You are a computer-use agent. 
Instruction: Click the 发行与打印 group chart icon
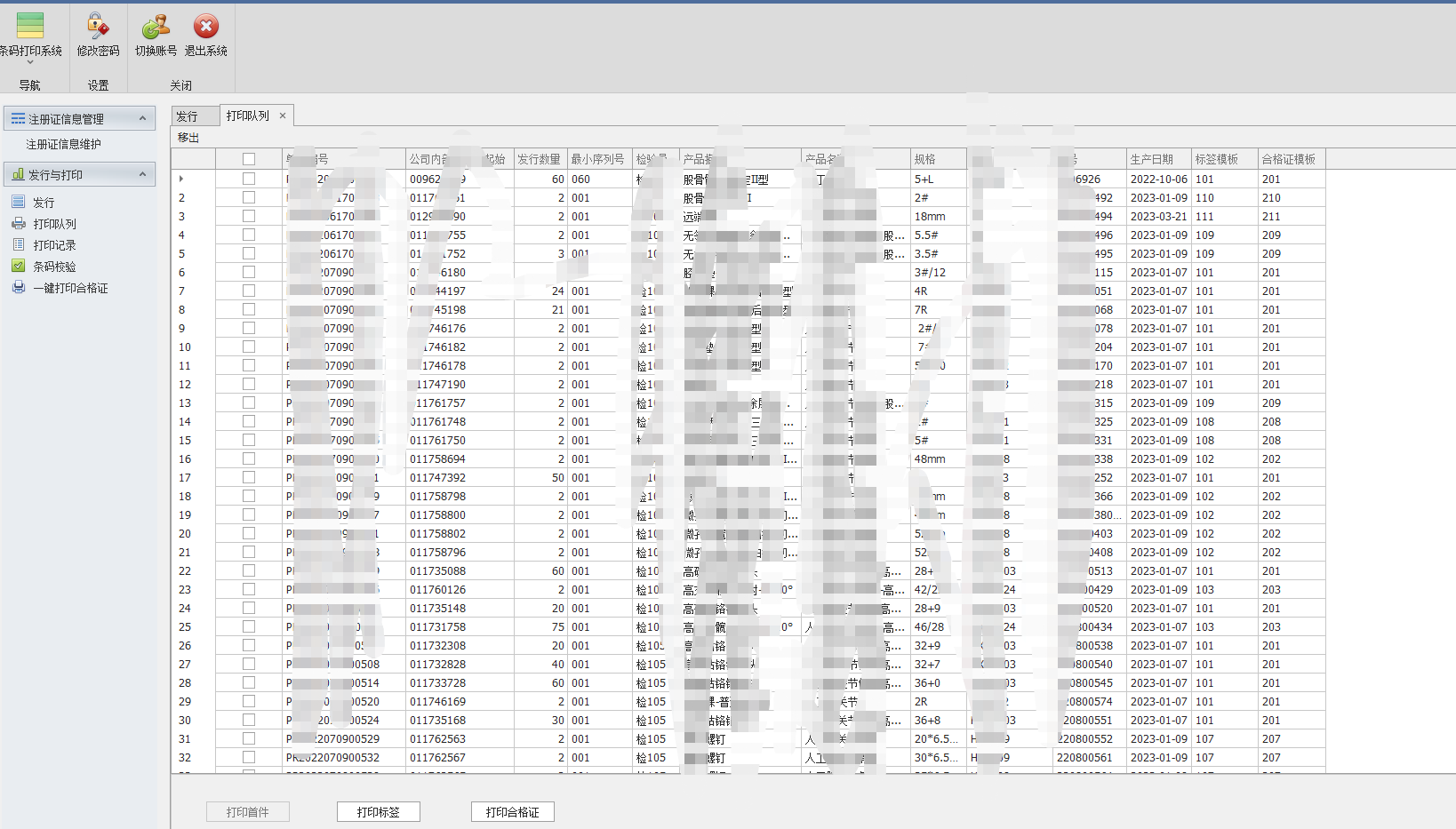[x=18, y=174]
